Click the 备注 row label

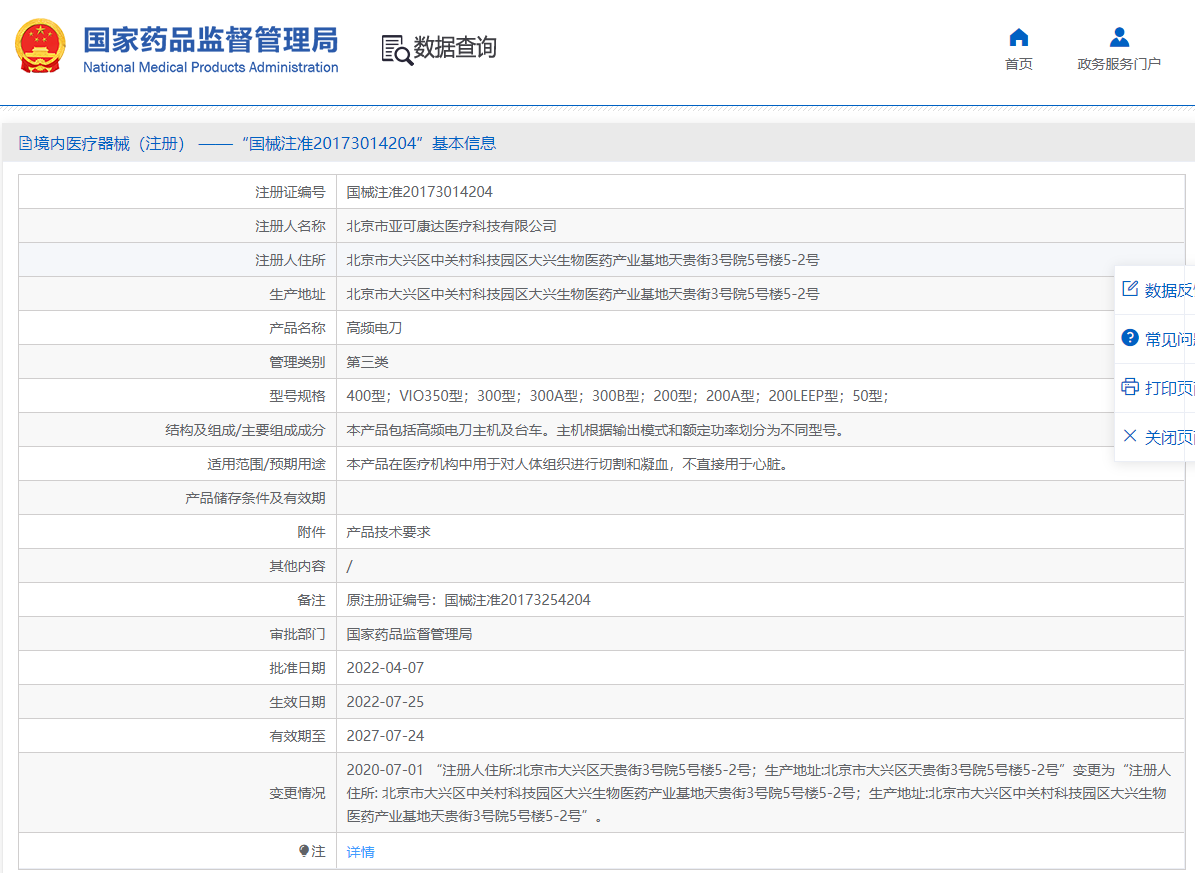pyautogui.click(x=311, y=600)
